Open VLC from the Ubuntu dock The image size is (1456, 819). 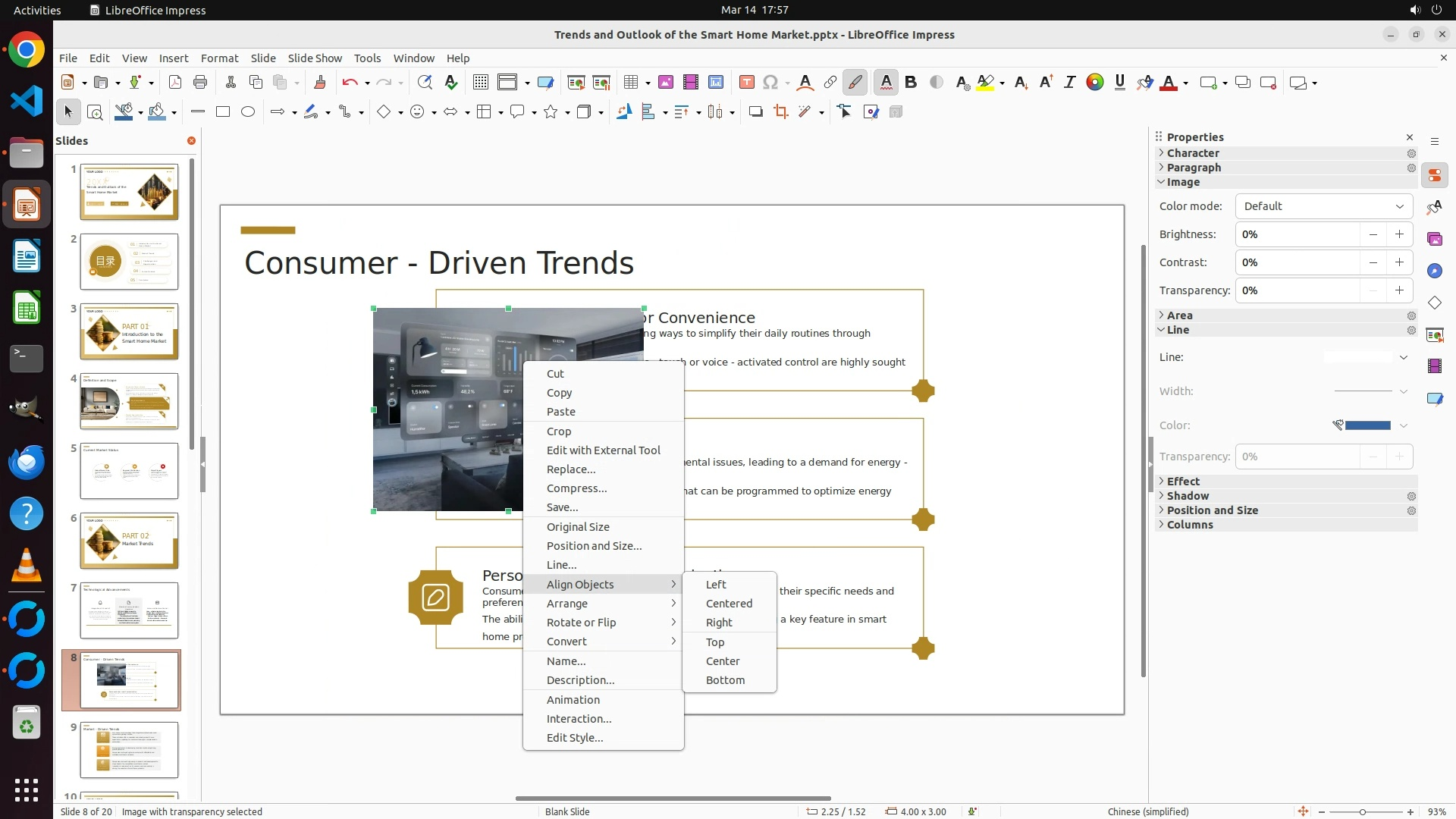point(27,565)
